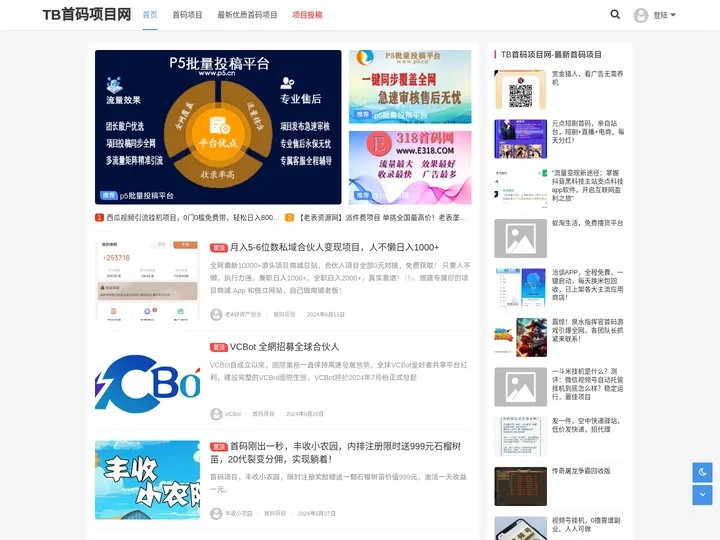Screen dimensions: 720x540
Task: Click 推荐 badge on p5批量投稿平台 banner
Action: click(109, 196)
